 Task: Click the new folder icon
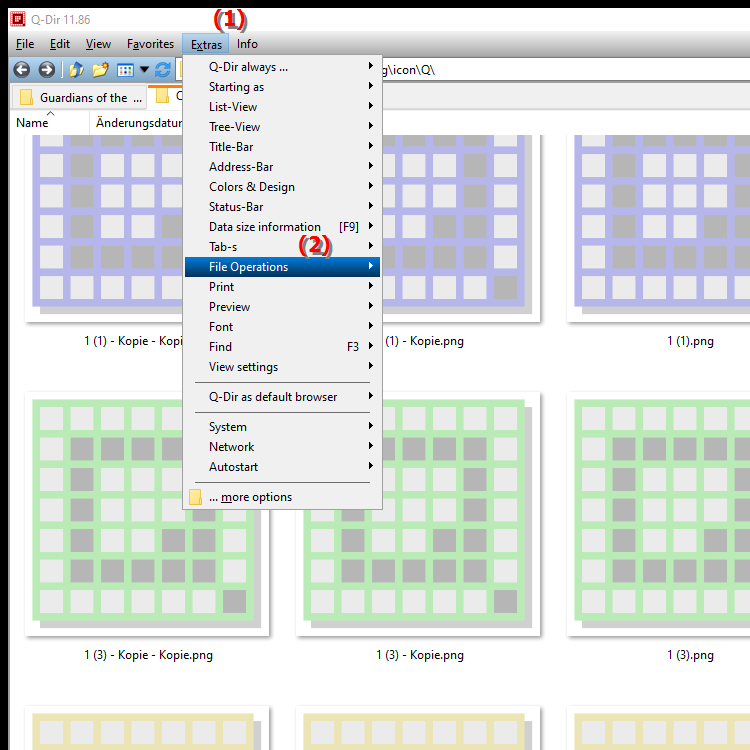click(x=100, y=70)
